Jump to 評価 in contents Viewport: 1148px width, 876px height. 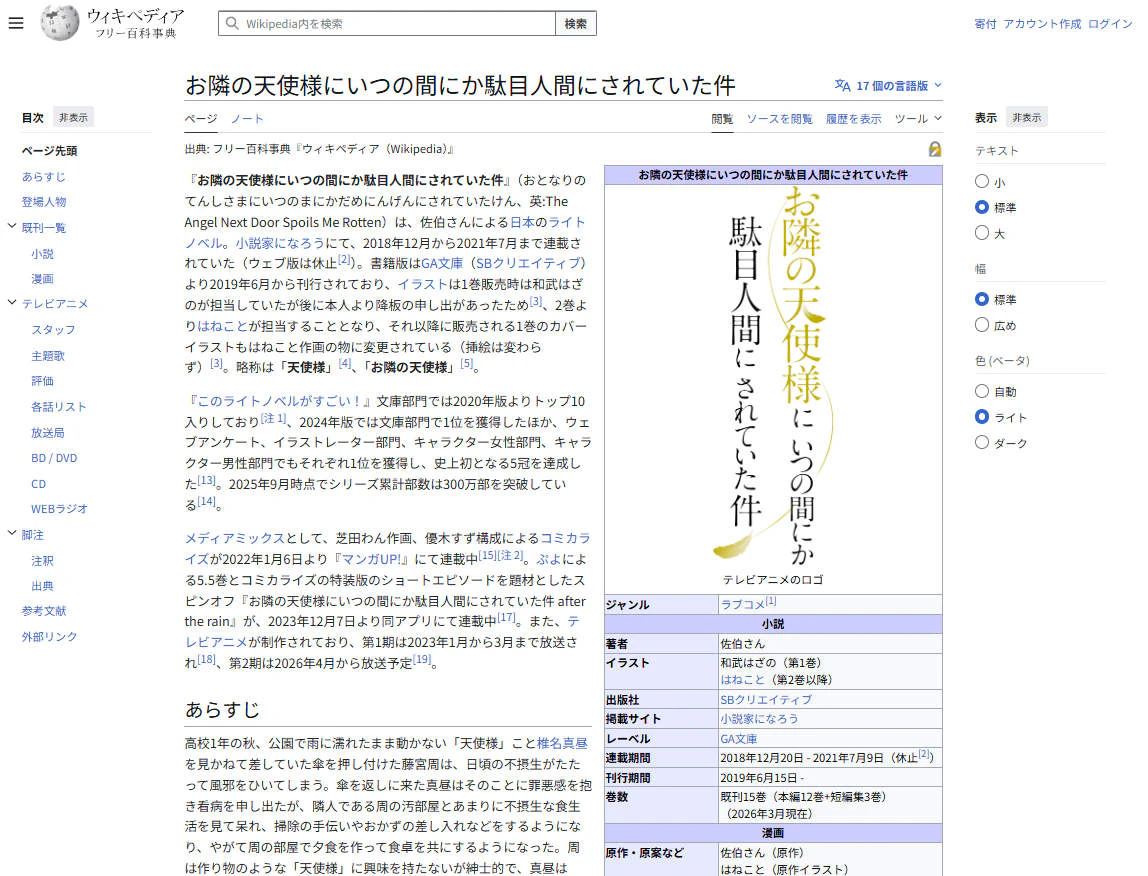click(x=42, y=381)
